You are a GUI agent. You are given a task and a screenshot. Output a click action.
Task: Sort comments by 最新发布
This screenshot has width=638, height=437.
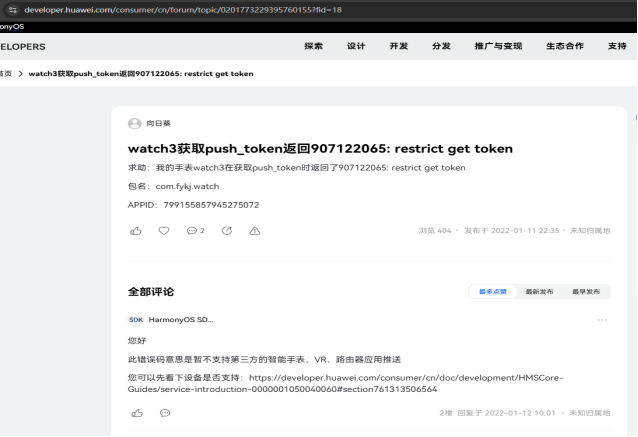539,292
